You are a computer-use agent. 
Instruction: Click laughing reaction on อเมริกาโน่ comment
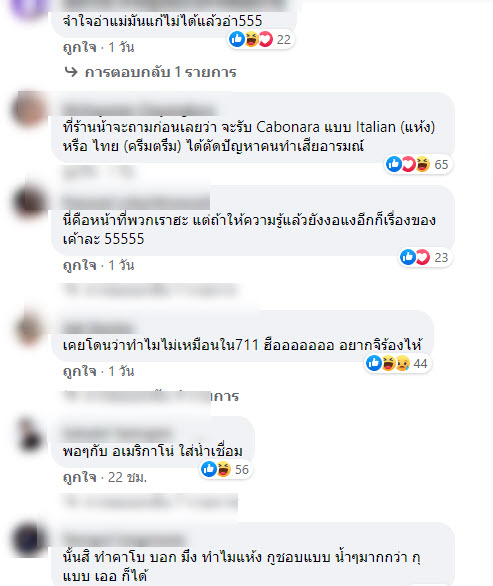tap(224, 469)
